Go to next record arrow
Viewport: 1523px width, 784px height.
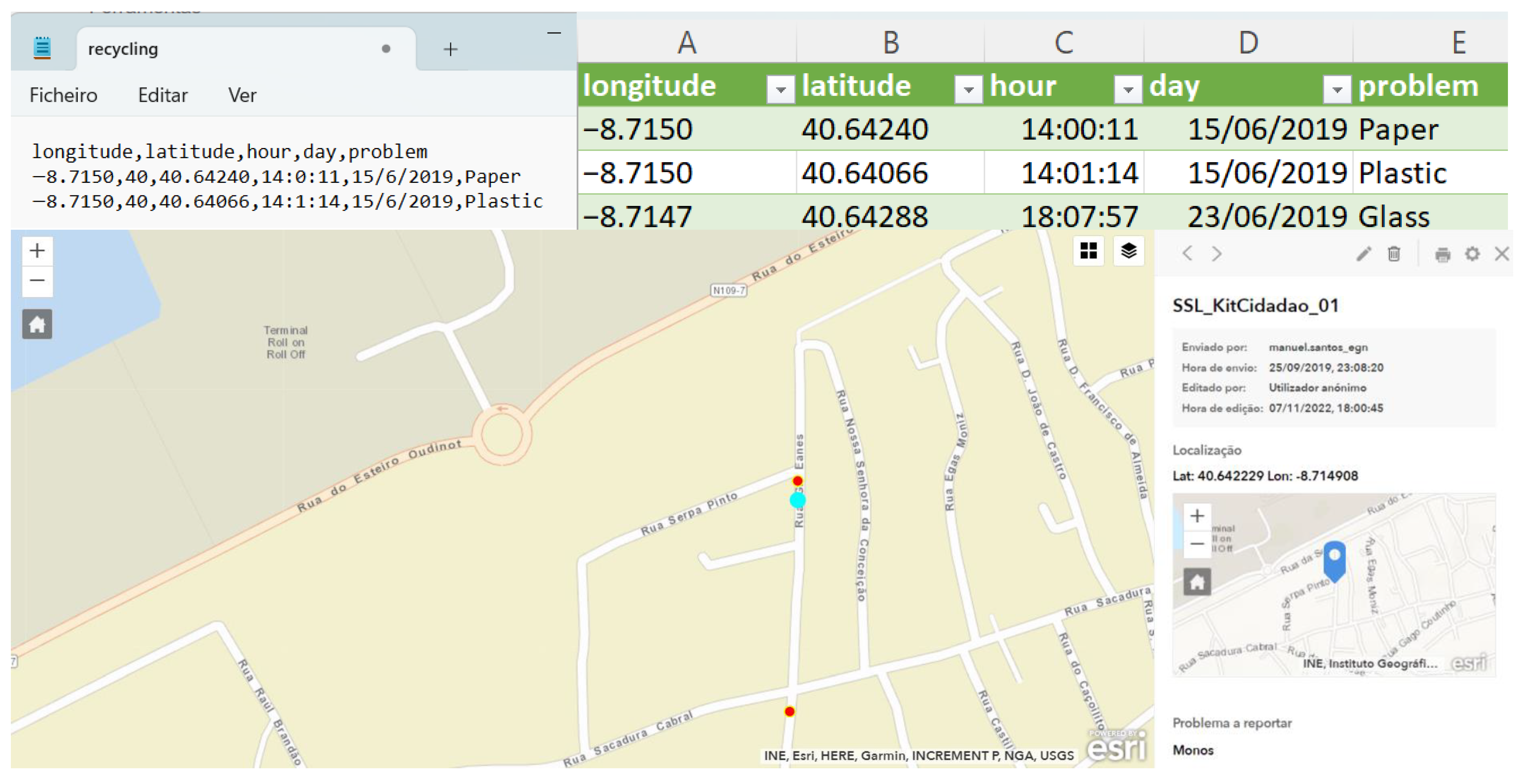coord(1216,254)
